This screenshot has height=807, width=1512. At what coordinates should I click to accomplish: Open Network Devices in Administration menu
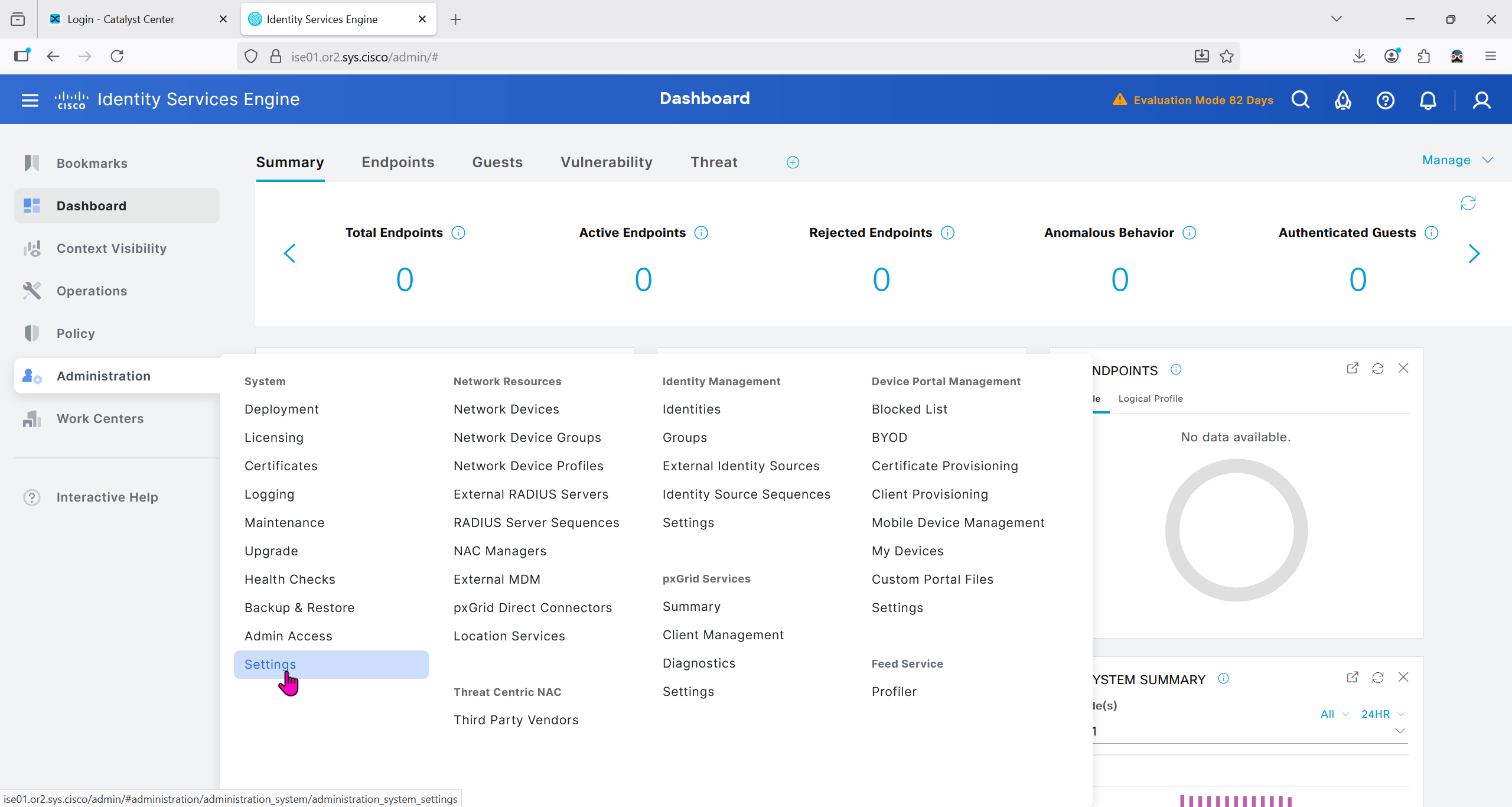point(506,409)
